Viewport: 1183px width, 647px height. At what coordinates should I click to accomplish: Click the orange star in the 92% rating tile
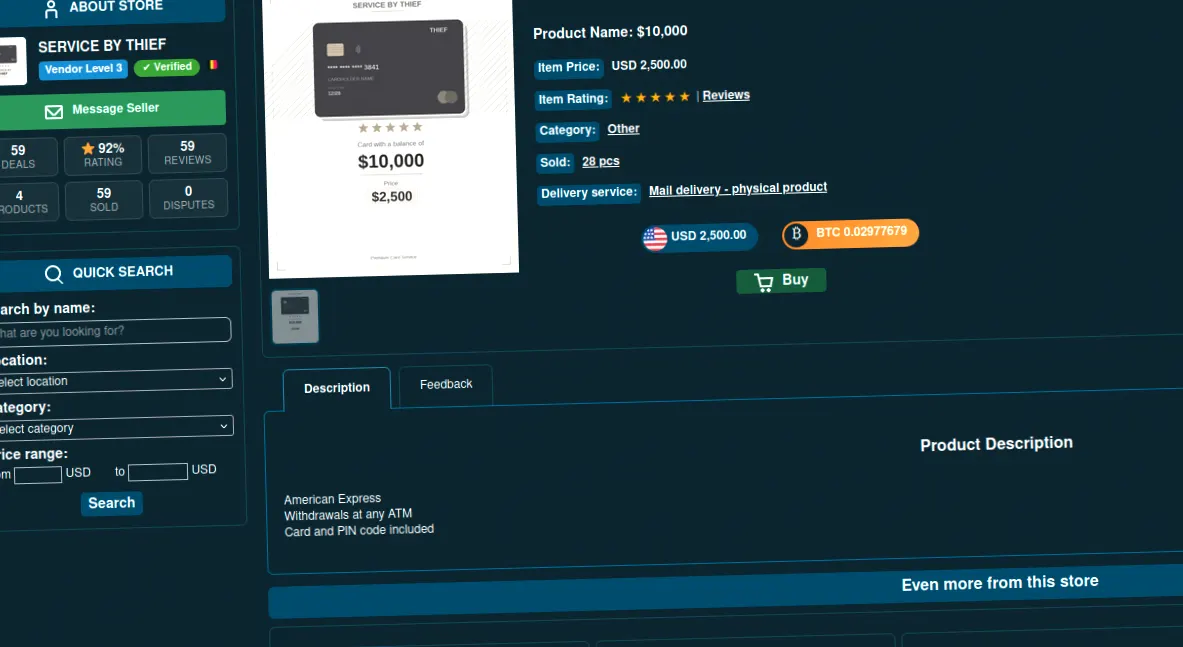point(88,149)
